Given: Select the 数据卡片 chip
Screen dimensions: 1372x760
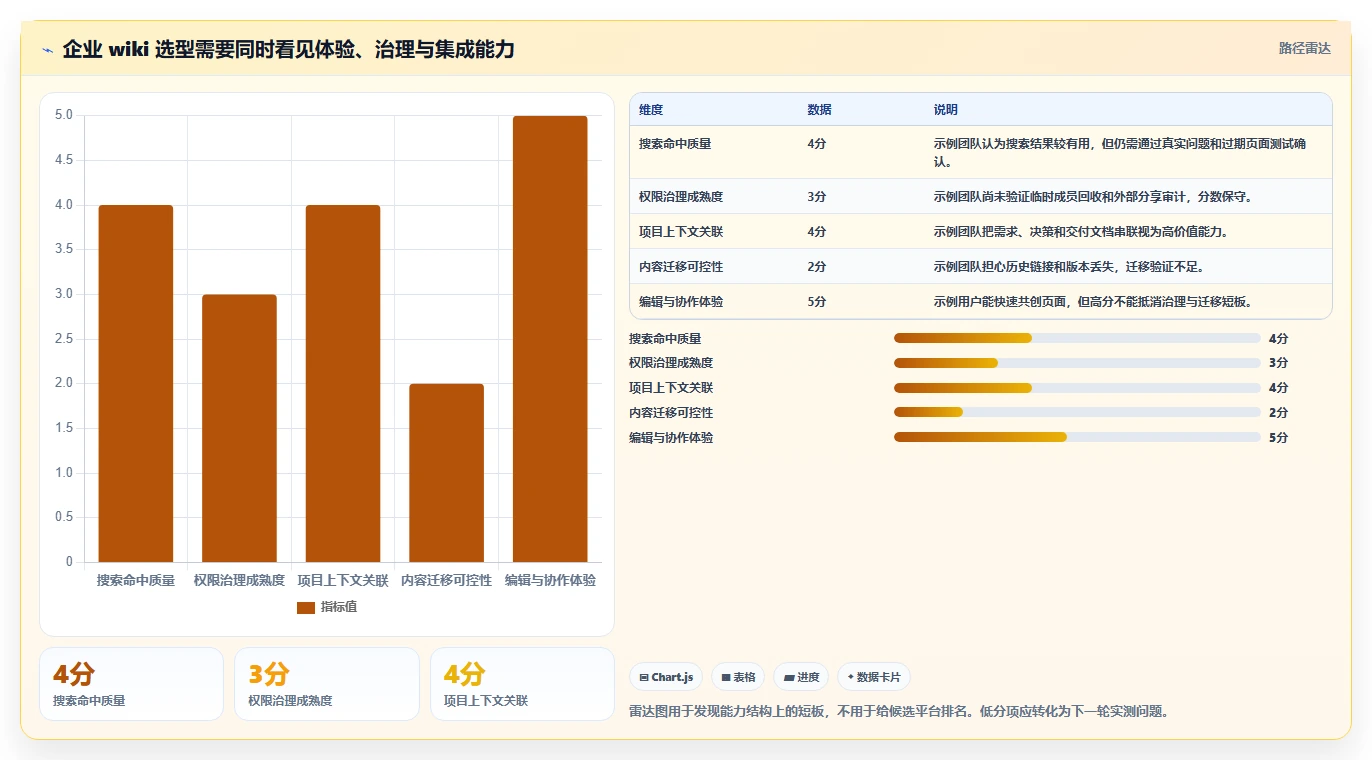Looking at the screenshot, I should tap(874, 677).
